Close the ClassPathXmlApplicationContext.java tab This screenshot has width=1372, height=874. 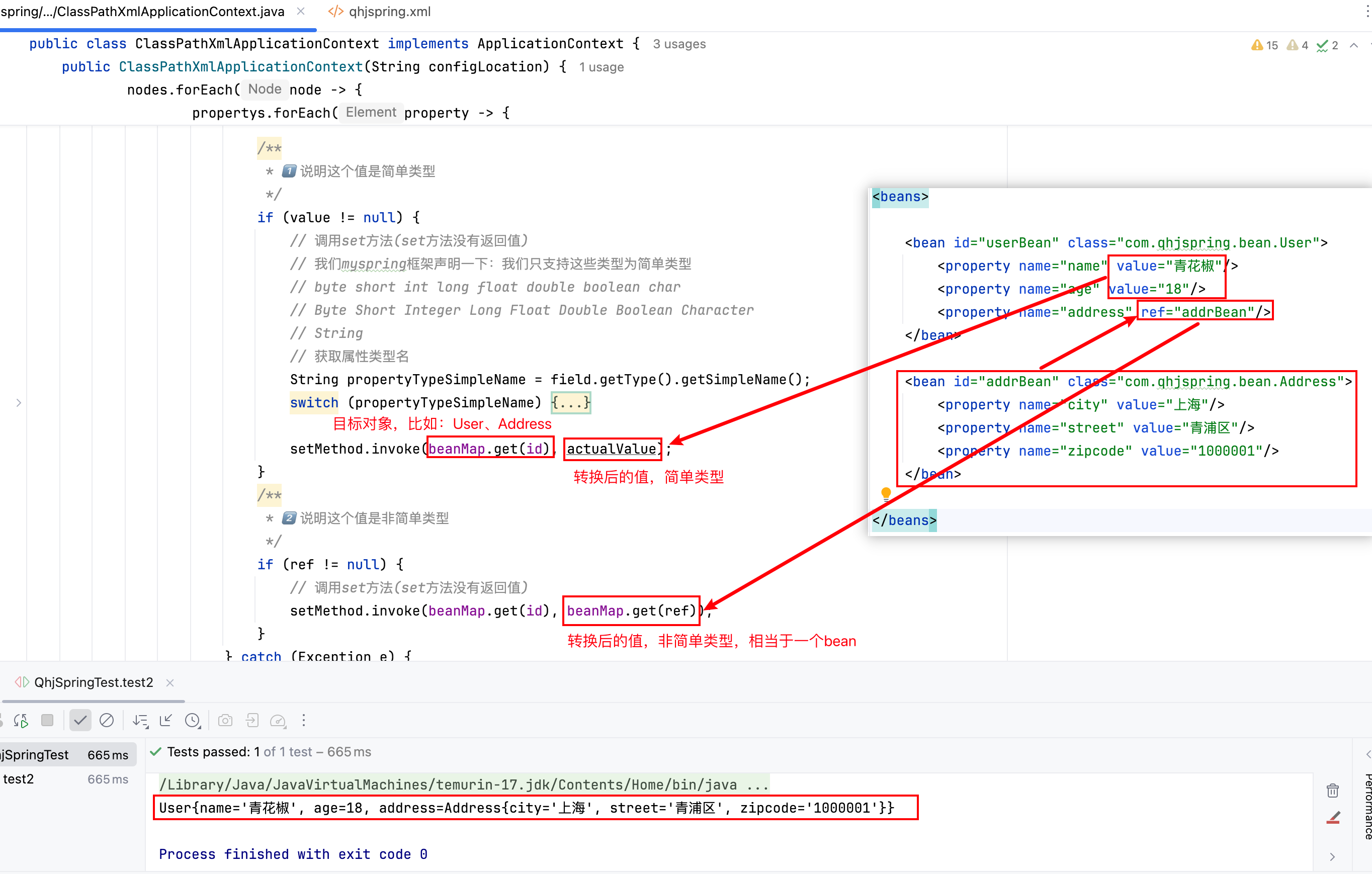click(301, 12)
